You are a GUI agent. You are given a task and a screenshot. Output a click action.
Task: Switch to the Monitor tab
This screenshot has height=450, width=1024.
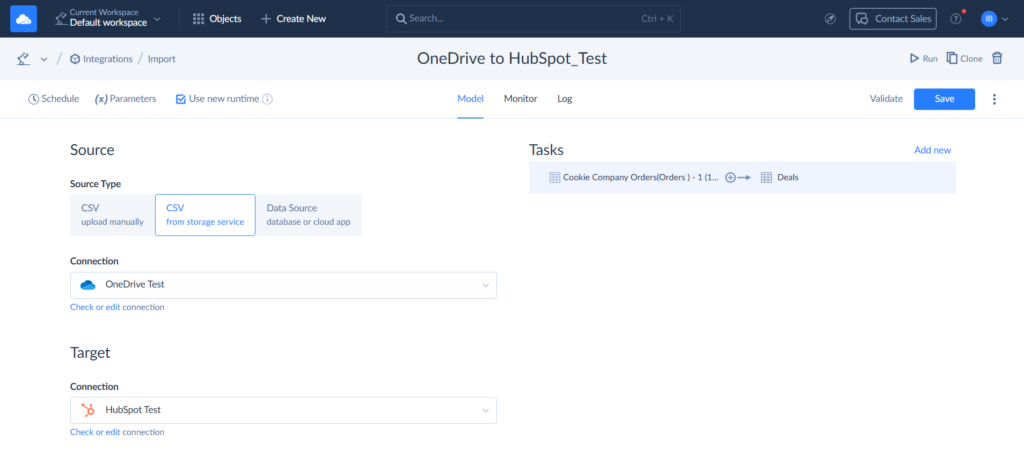520,99
